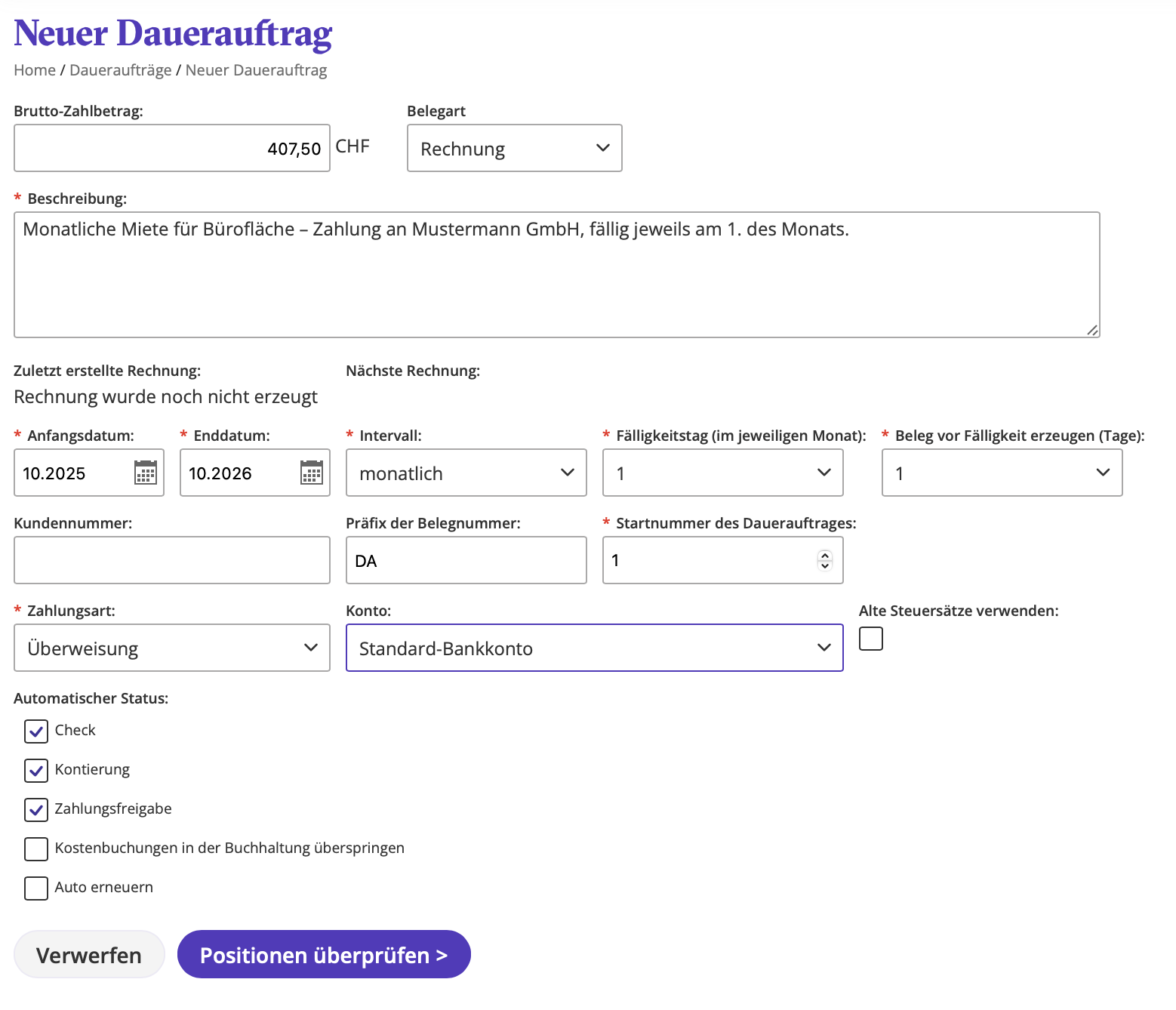The width and height of the screenshot is (1176, 1010).
Task: Open the Anfangsdatum calendar picker icon
Action: point(146,473)
